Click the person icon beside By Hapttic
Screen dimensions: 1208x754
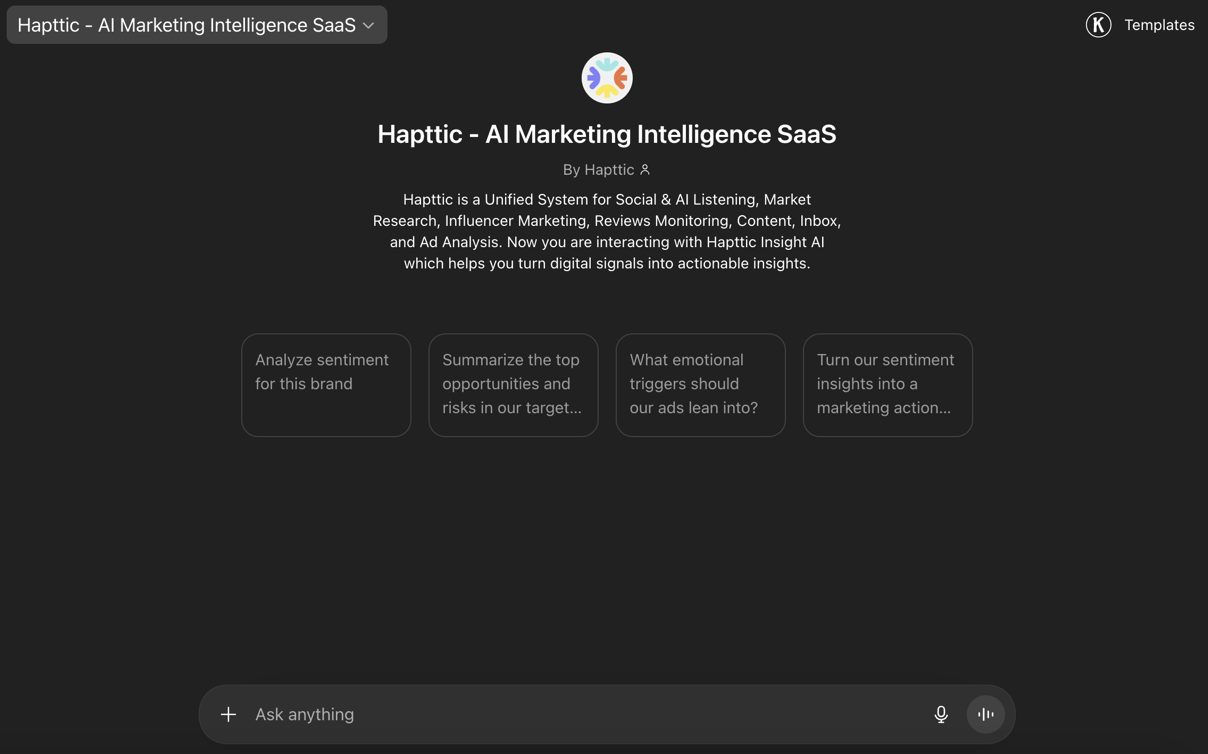click(x=645, y=170)
